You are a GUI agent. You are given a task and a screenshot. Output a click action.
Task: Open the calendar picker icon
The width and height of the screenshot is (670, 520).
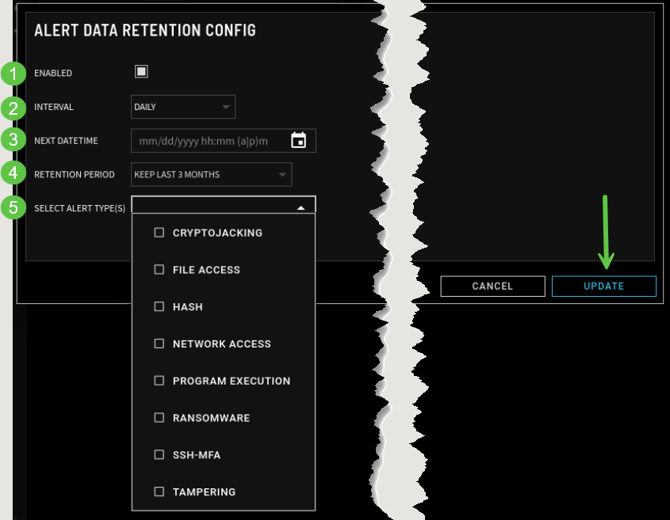[298, 141]
